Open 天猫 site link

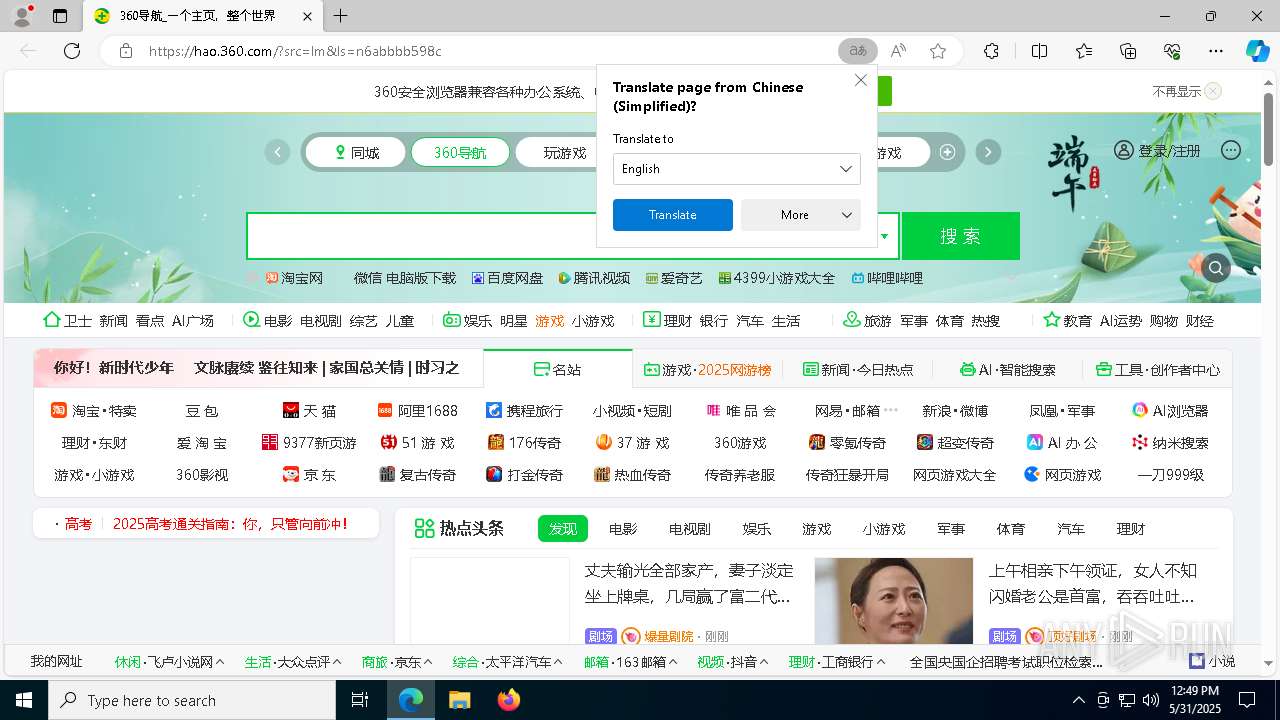point(309,410)
